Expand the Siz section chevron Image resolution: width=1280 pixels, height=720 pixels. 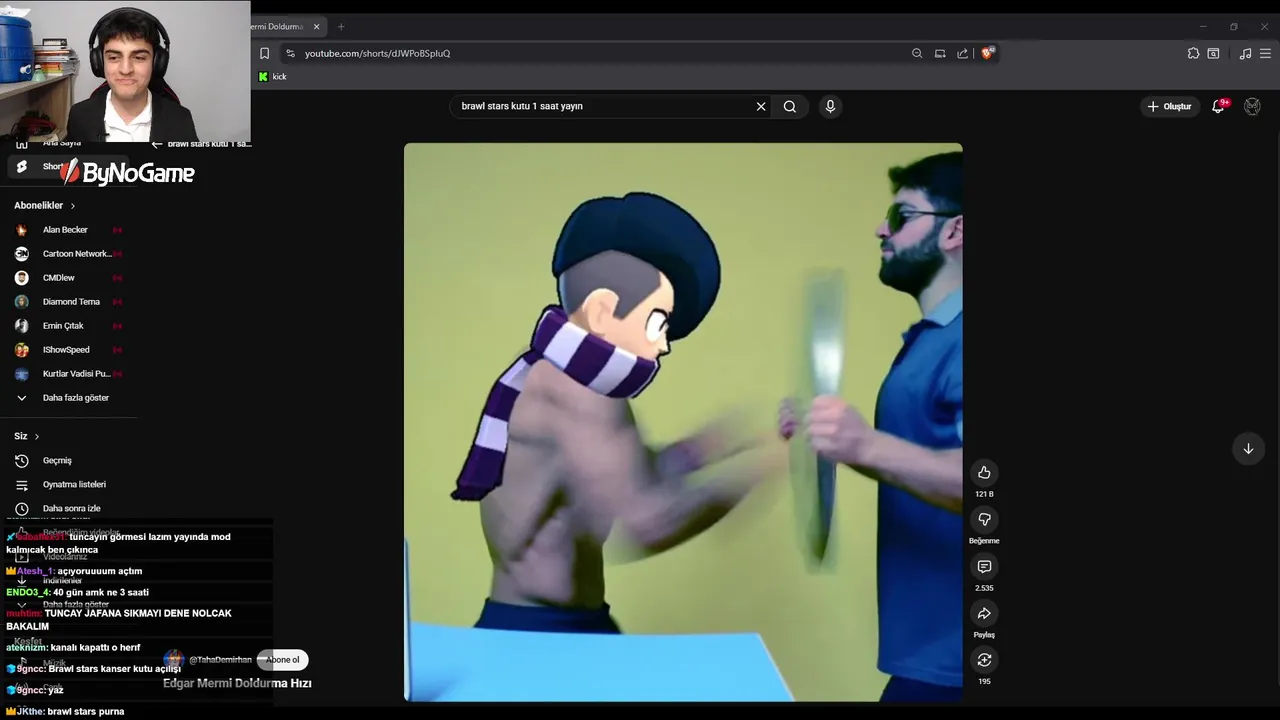pos(37,437)
